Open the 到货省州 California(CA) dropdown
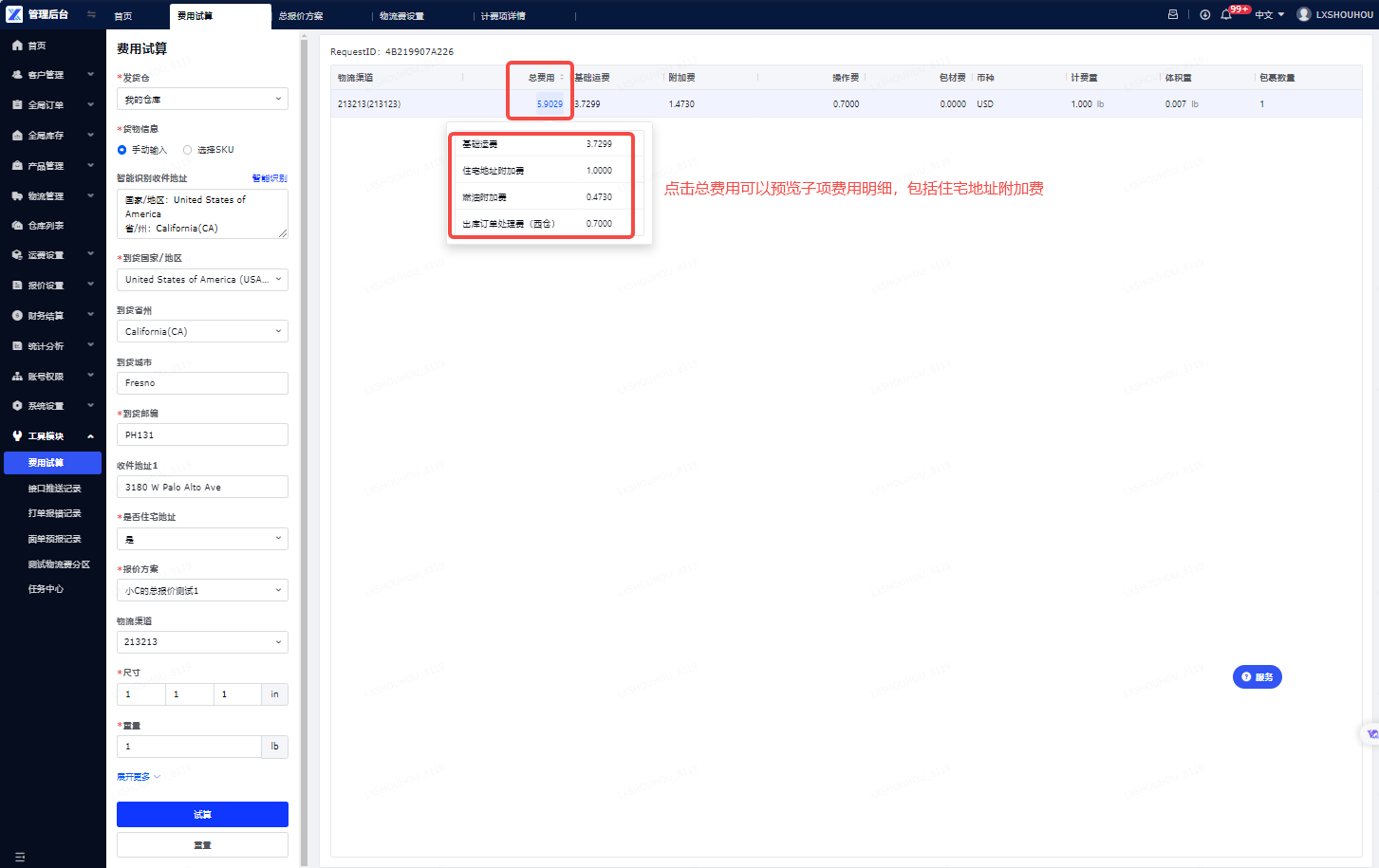Viewport: 1379px width, 868px height. point(202,331)
